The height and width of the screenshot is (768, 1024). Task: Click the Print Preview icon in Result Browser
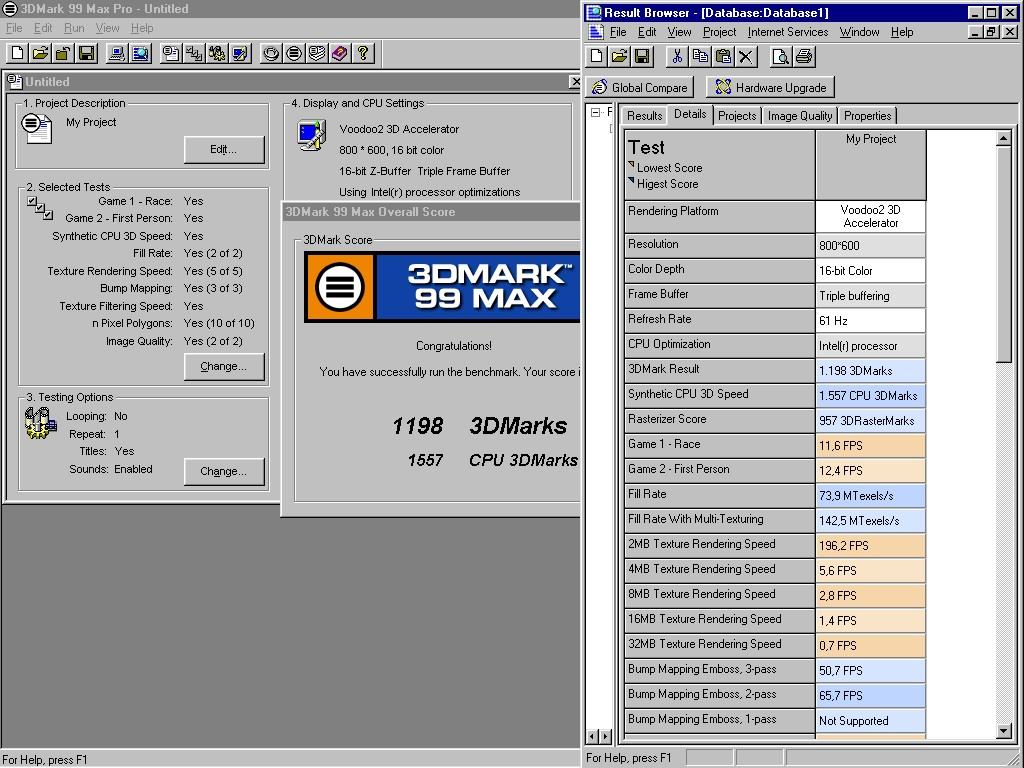point(780,56)
